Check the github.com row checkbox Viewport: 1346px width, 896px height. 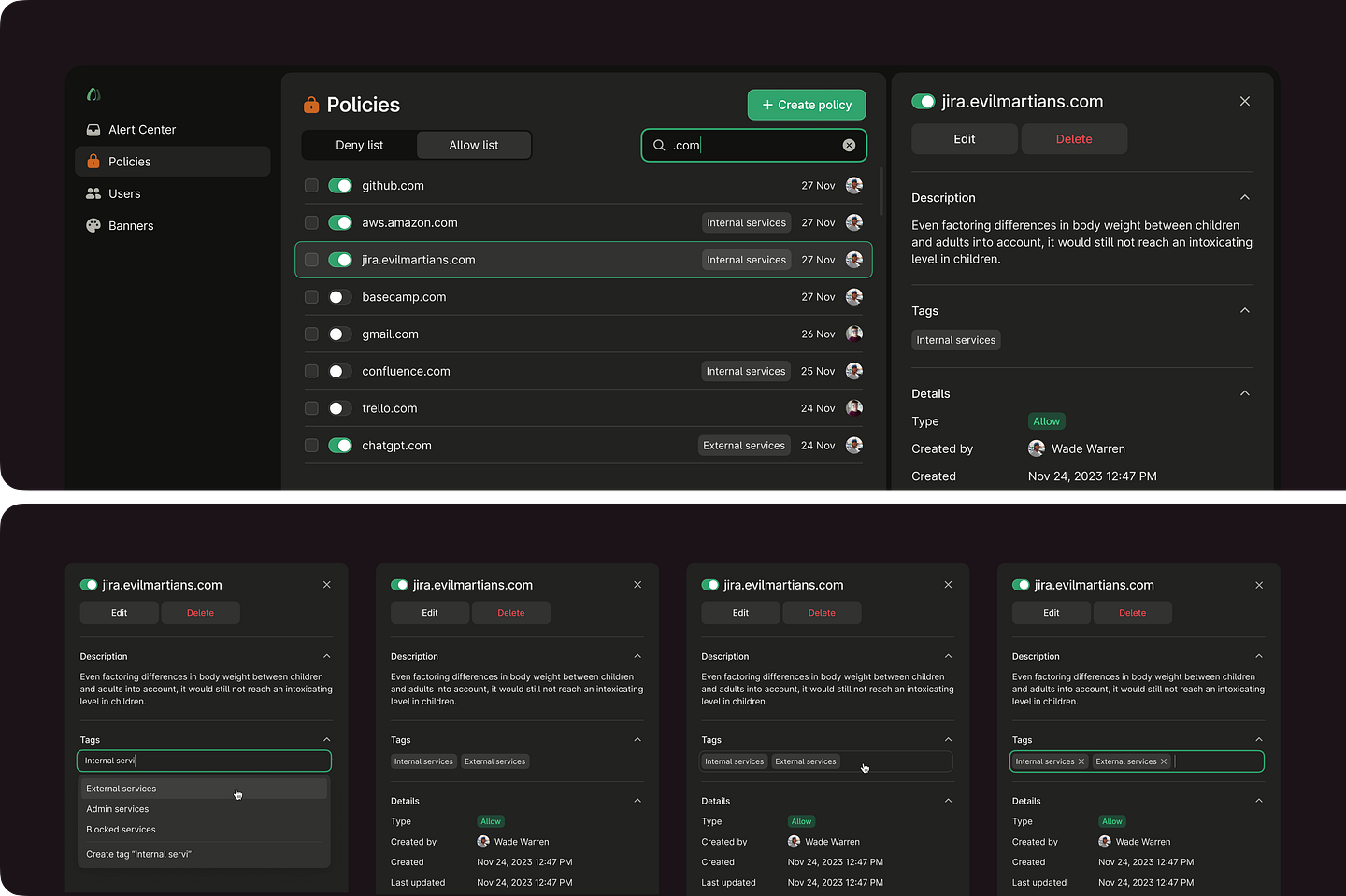point(311,186)
